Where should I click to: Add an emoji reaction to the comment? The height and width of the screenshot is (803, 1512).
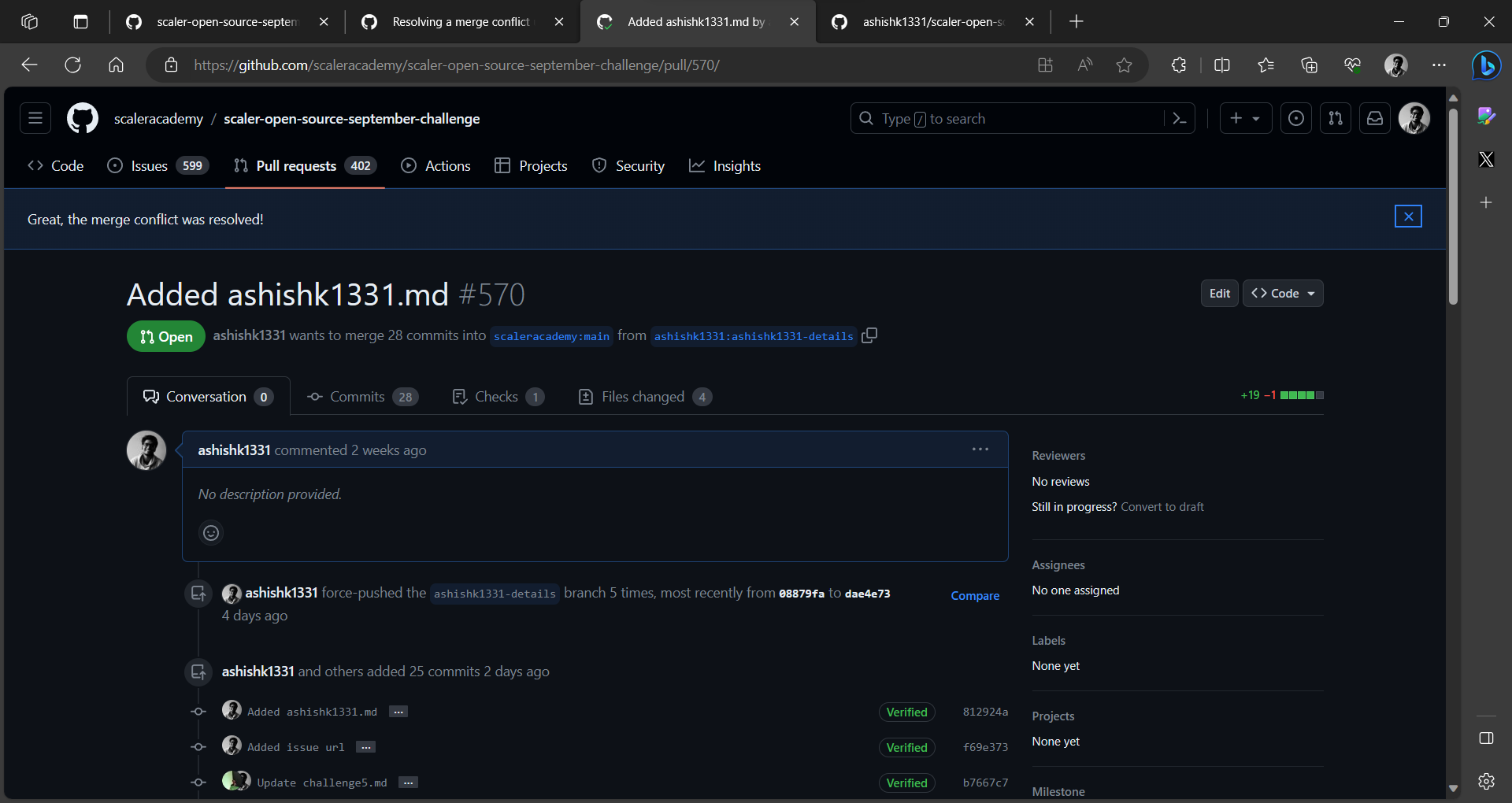[x=210, y=533]
